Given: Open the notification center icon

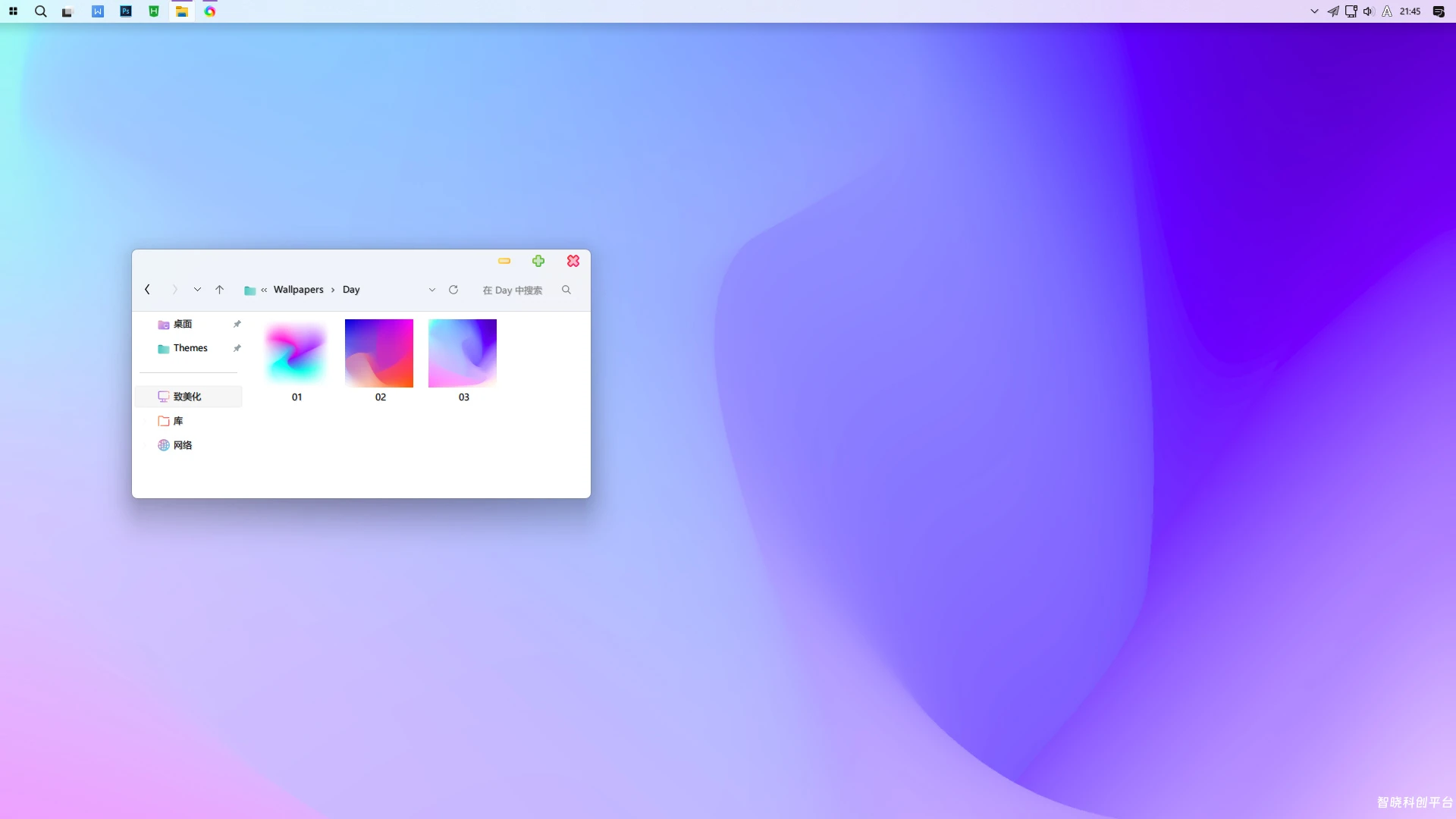Looking at the screenshot, I should [x=1439, y=11].
